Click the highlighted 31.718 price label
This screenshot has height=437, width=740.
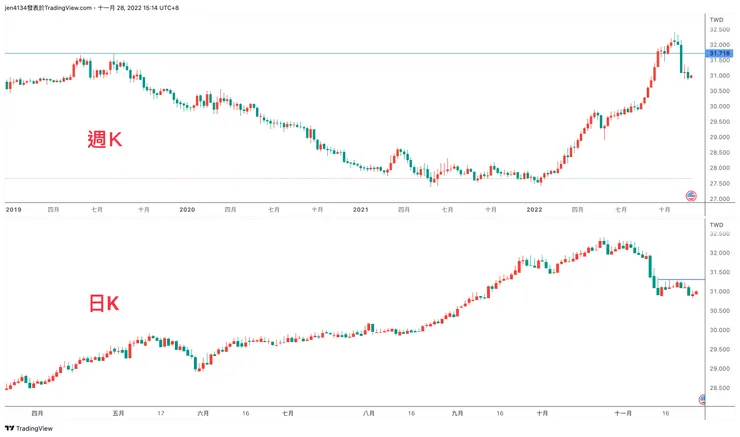[x=719, y=53]
